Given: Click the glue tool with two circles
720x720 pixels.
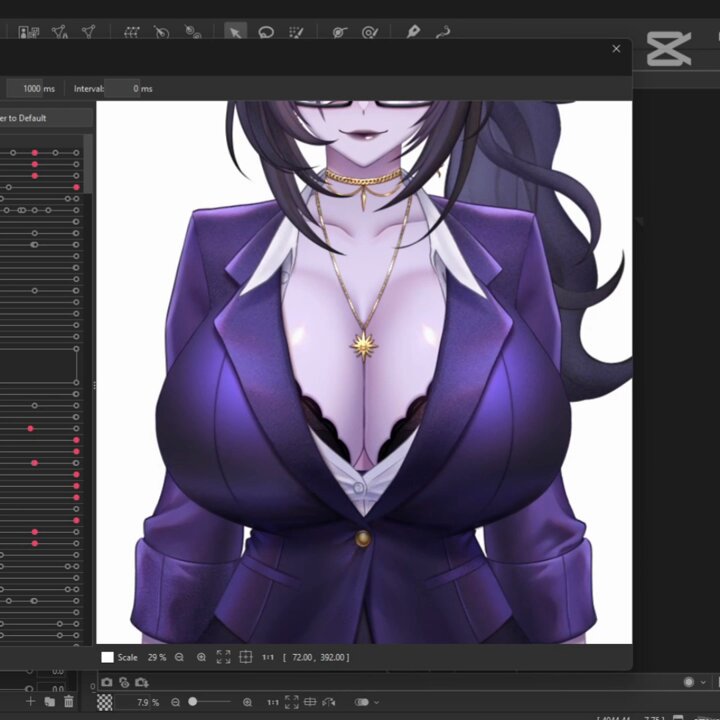Looking at the screenshot, I should [x=192, y=32].
